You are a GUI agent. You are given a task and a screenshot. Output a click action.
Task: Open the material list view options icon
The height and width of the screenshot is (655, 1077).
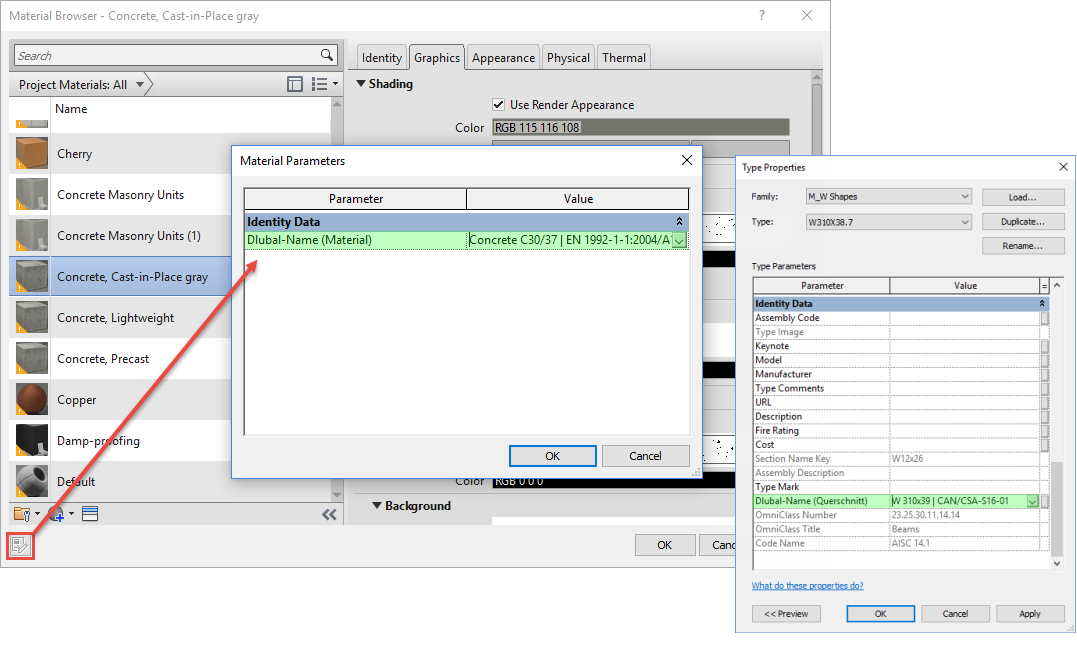coord(324,84)
